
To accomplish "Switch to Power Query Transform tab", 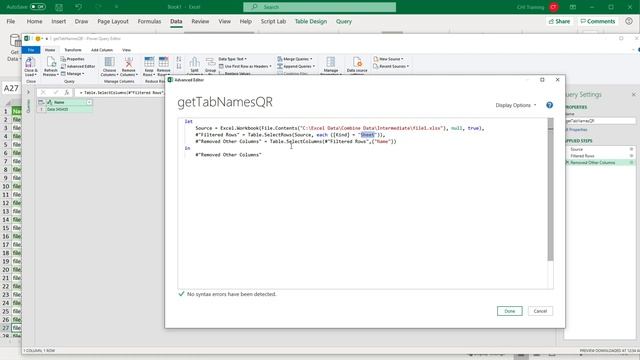I will (x=73, y=50).
